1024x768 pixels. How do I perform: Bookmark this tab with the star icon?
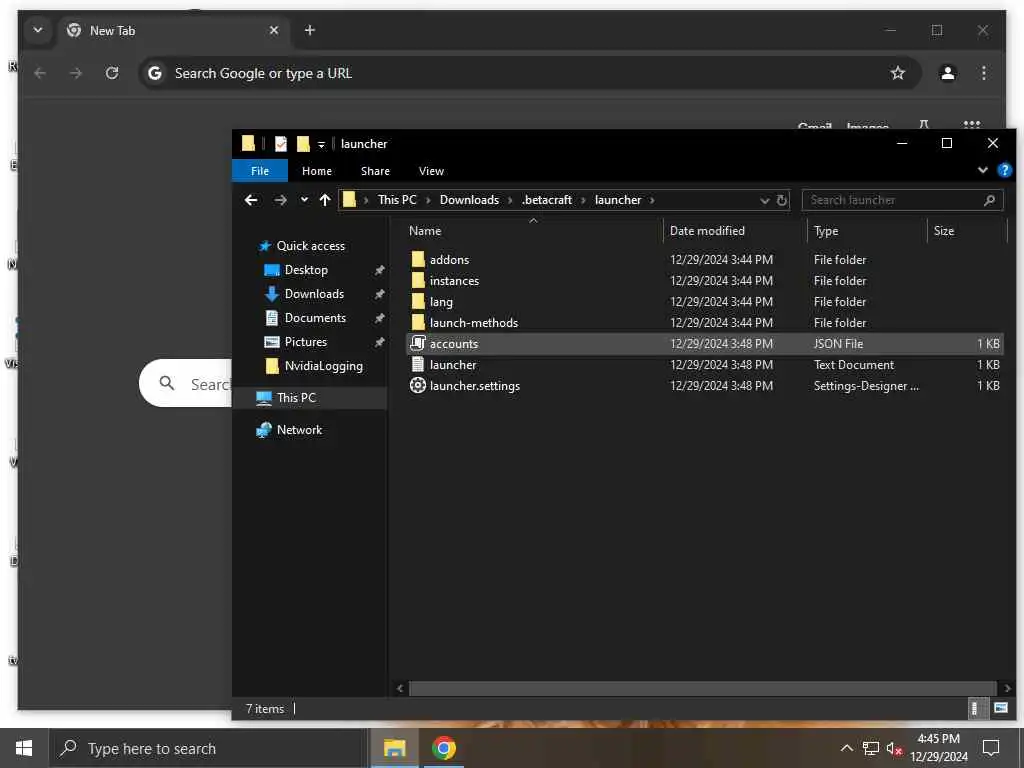[898, 73]
